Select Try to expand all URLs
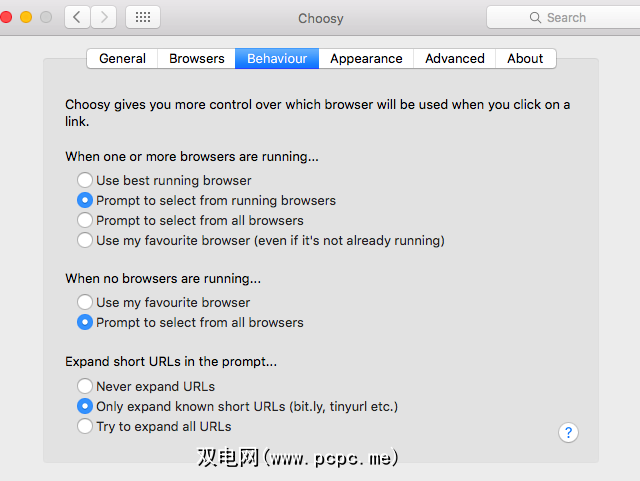The height and width of the screenshot is (481, 640). coord(85,426)
